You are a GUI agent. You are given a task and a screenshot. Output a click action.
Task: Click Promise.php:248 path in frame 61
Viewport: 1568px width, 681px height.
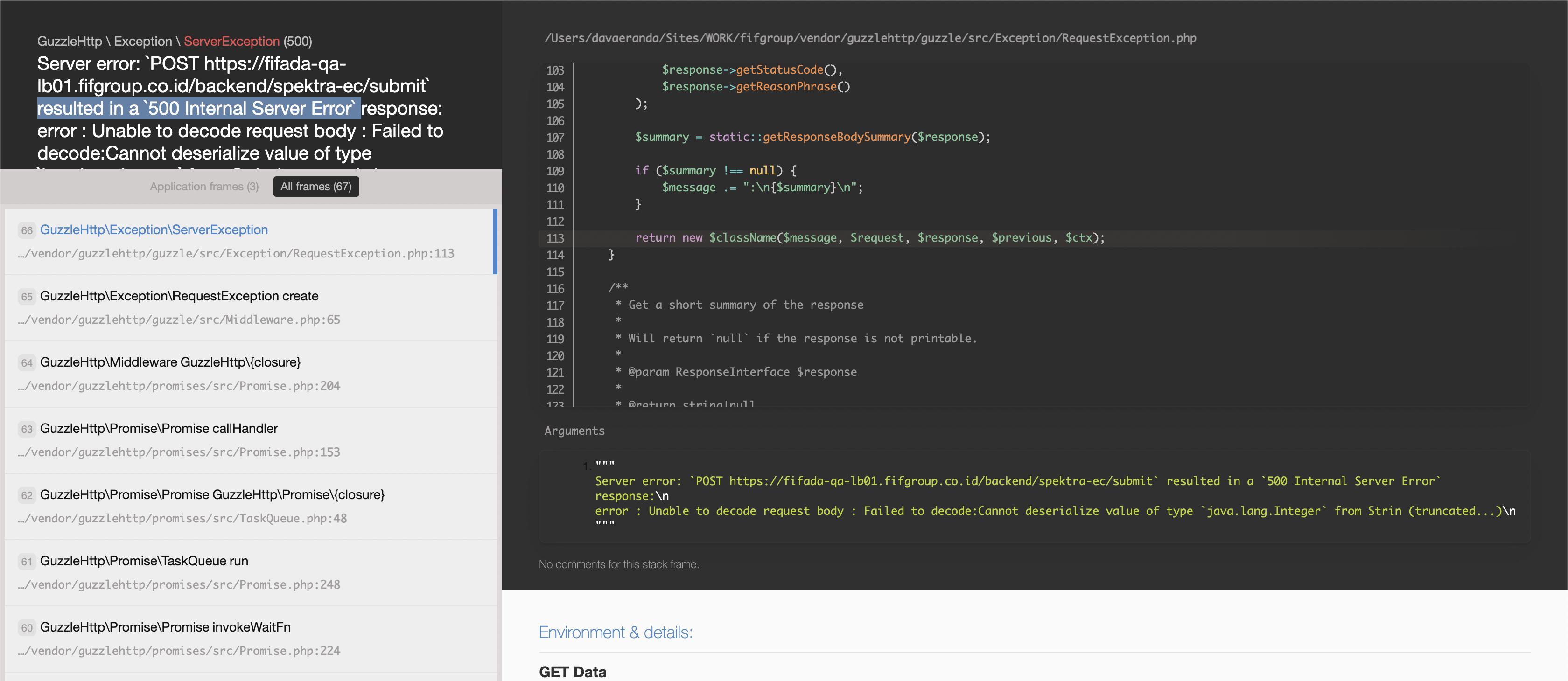click(179, 585)
